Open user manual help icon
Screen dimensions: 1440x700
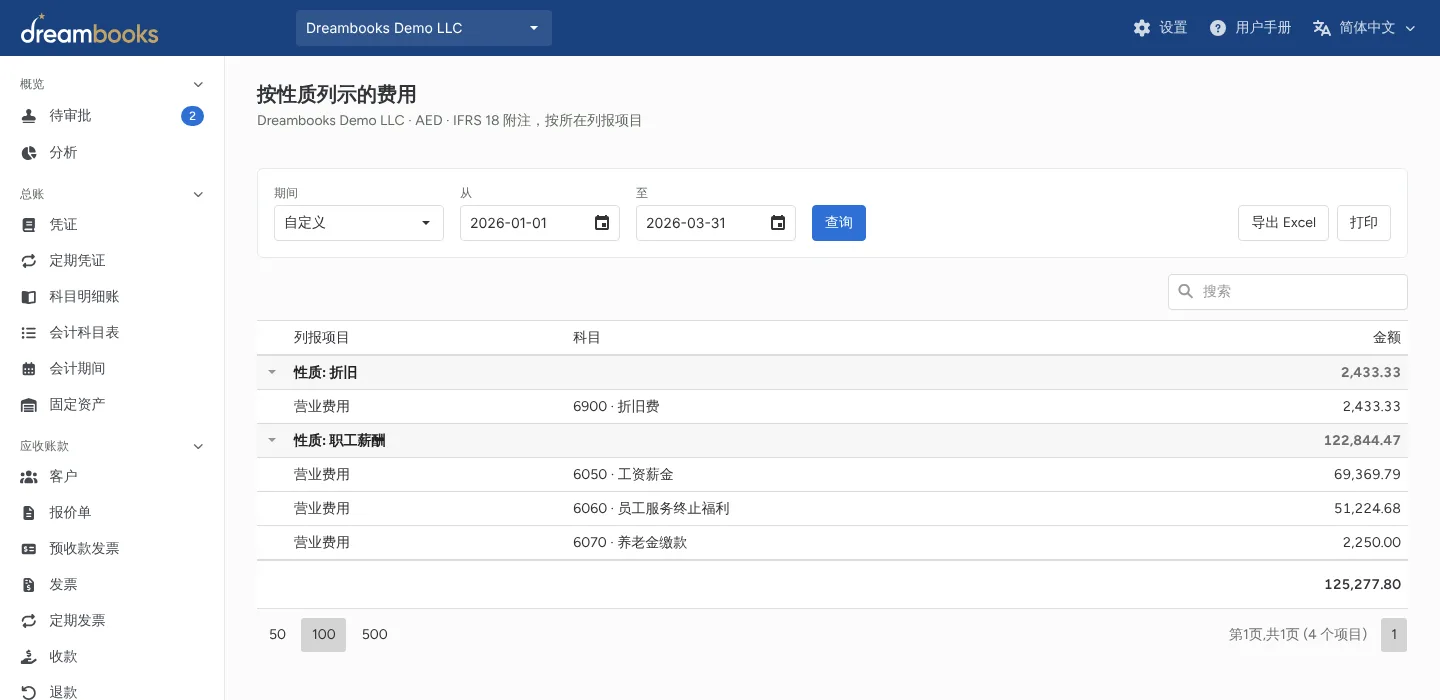(x=1218, y=28)
